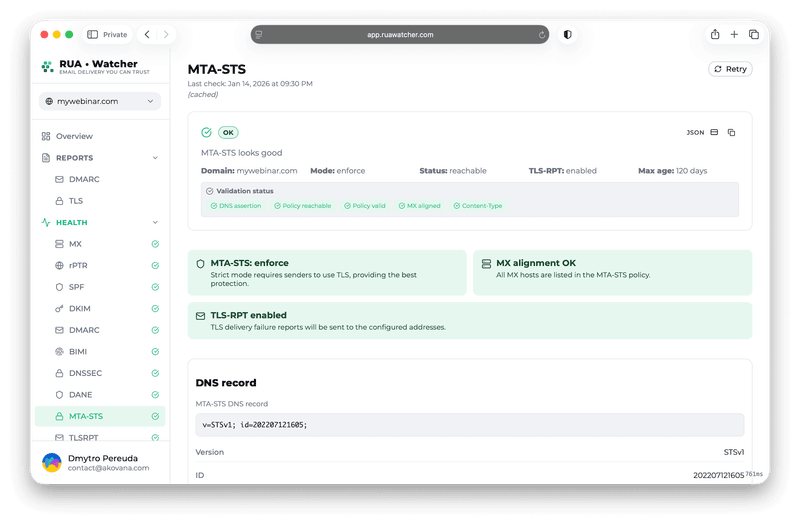The height and width of the screenshot is (524, 800).
Task: Click the RUA Watcher logo
Action: (96, 66)
